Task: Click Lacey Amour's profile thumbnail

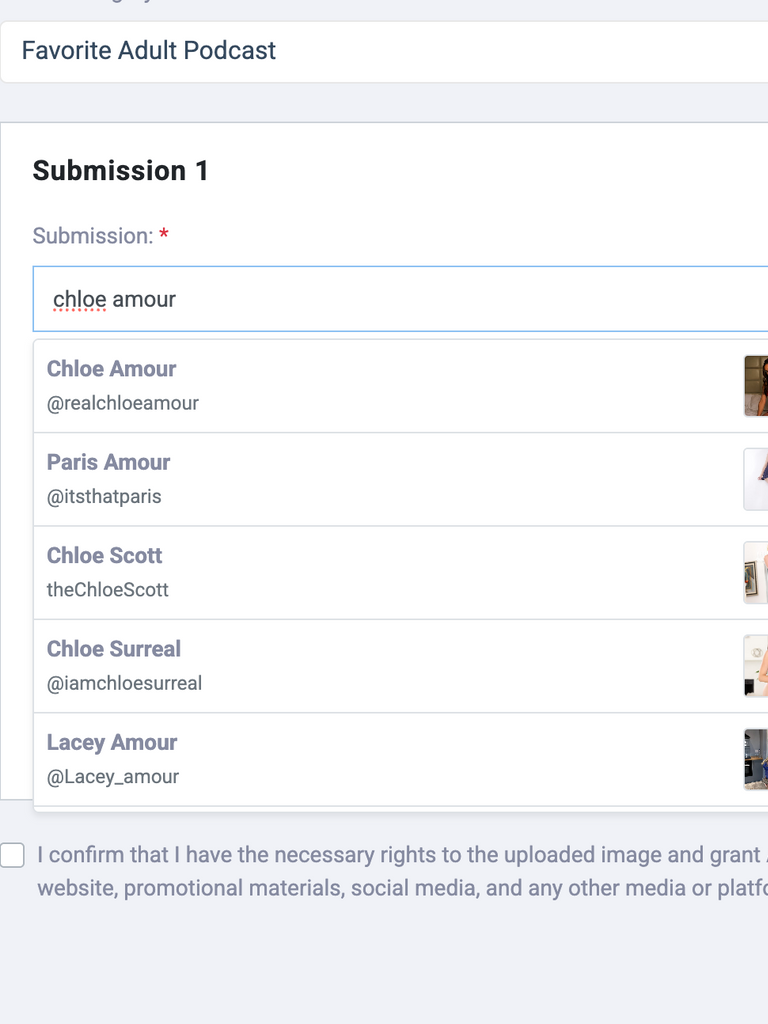Action: pyautogui.click(x=756, y=760)
